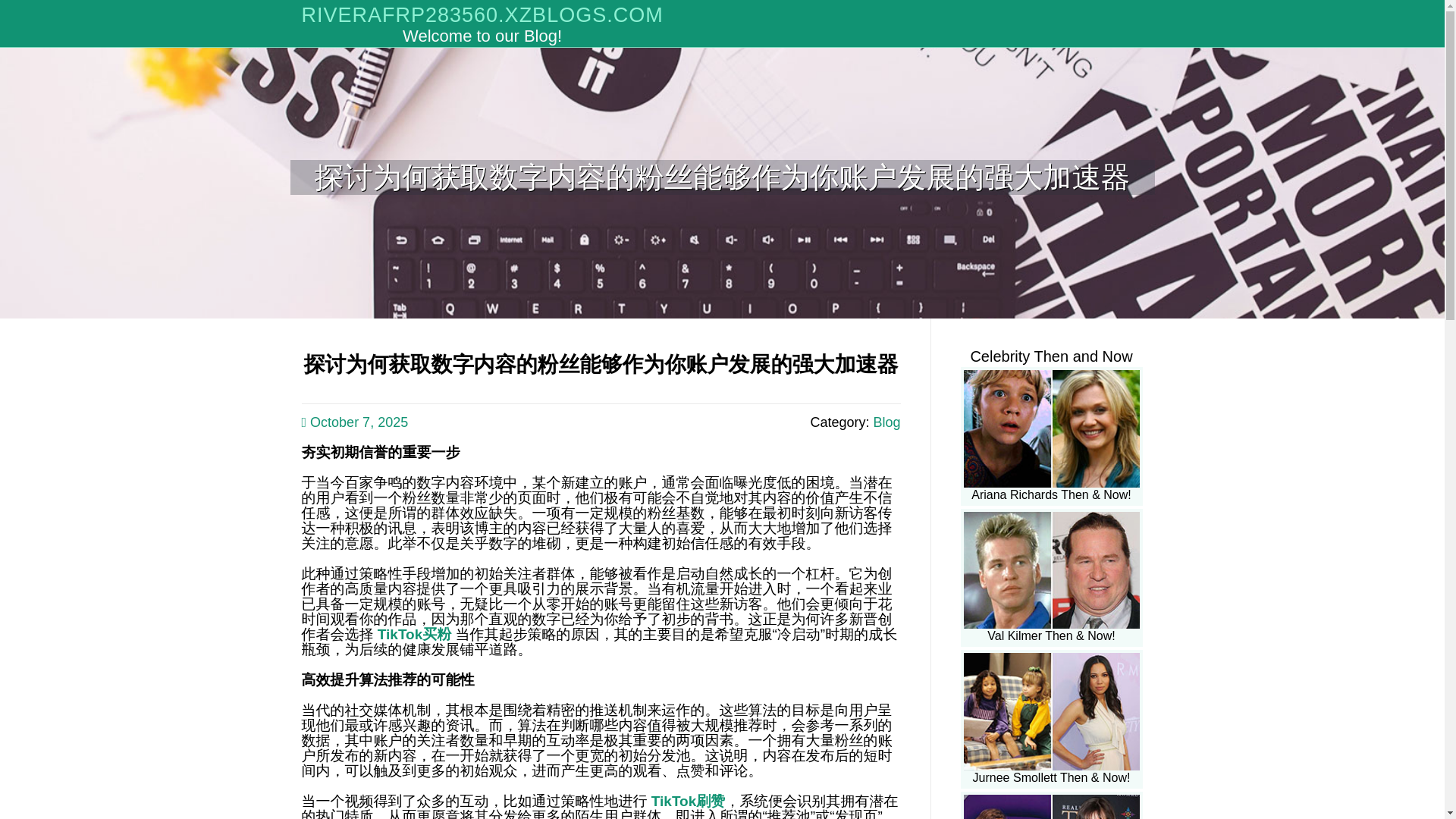Click the Jurnee Smollett then-and-now photo
The height and width of the screenshot is (819, 1456).
1051,711
